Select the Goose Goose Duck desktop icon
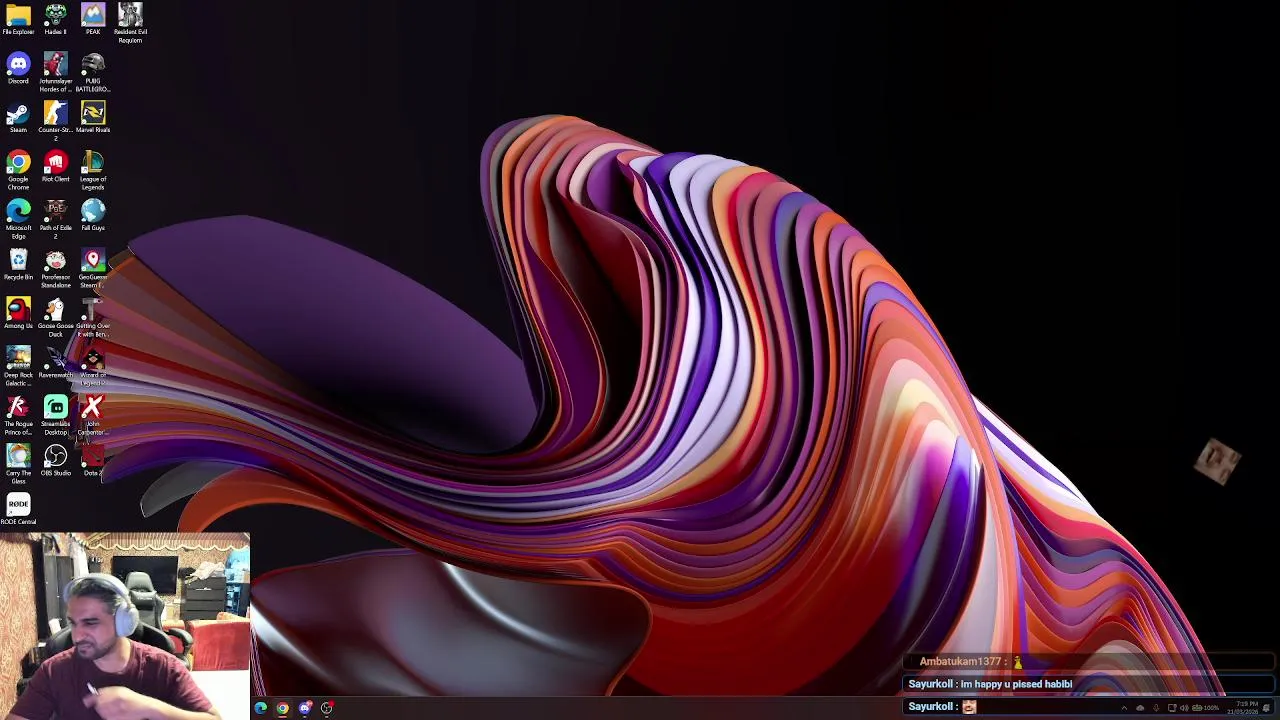1280x720 pixels. click(x=55, y=317)
